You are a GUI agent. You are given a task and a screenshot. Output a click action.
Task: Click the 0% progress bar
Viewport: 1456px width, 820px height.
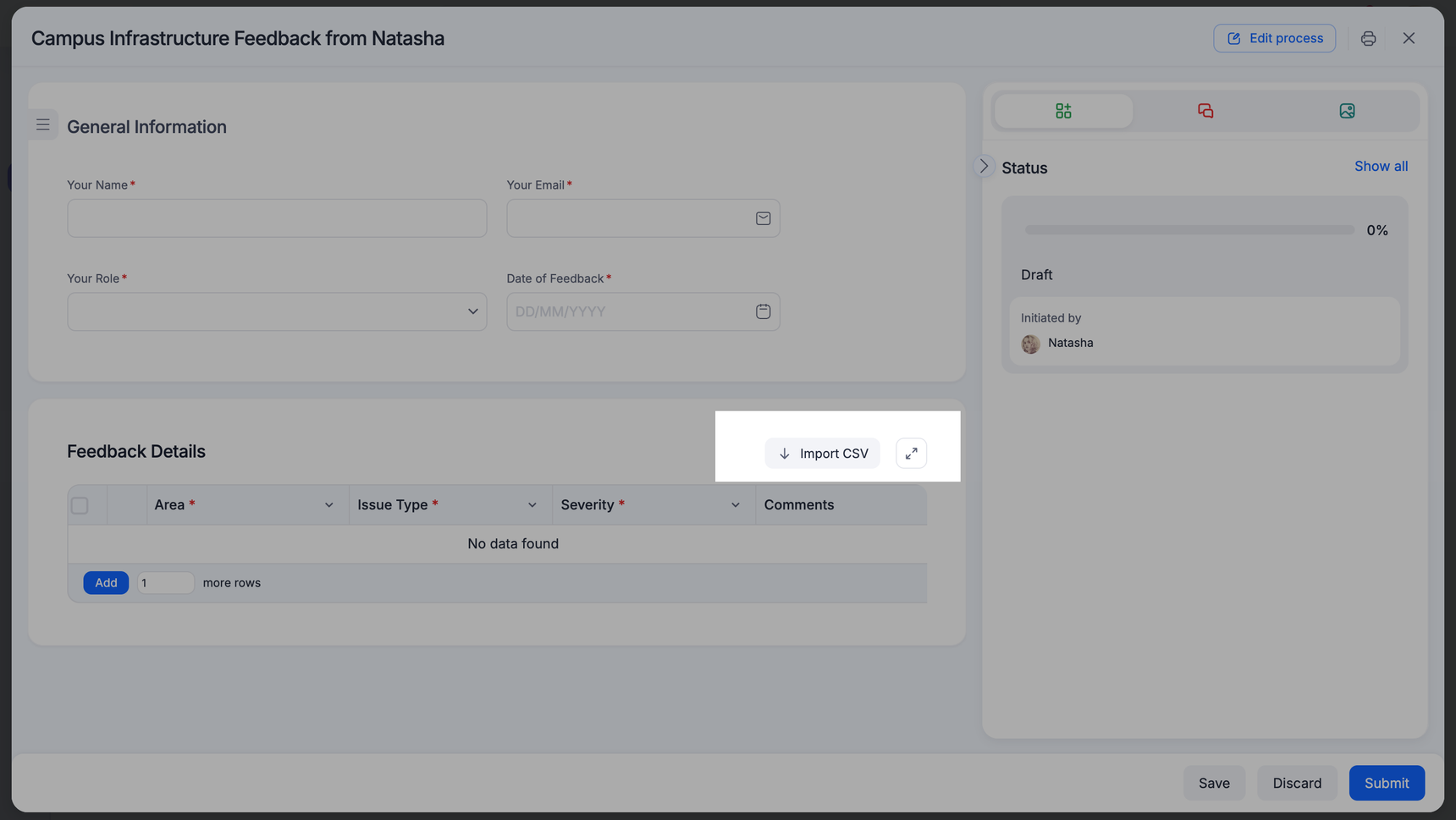coord(1189,230)
